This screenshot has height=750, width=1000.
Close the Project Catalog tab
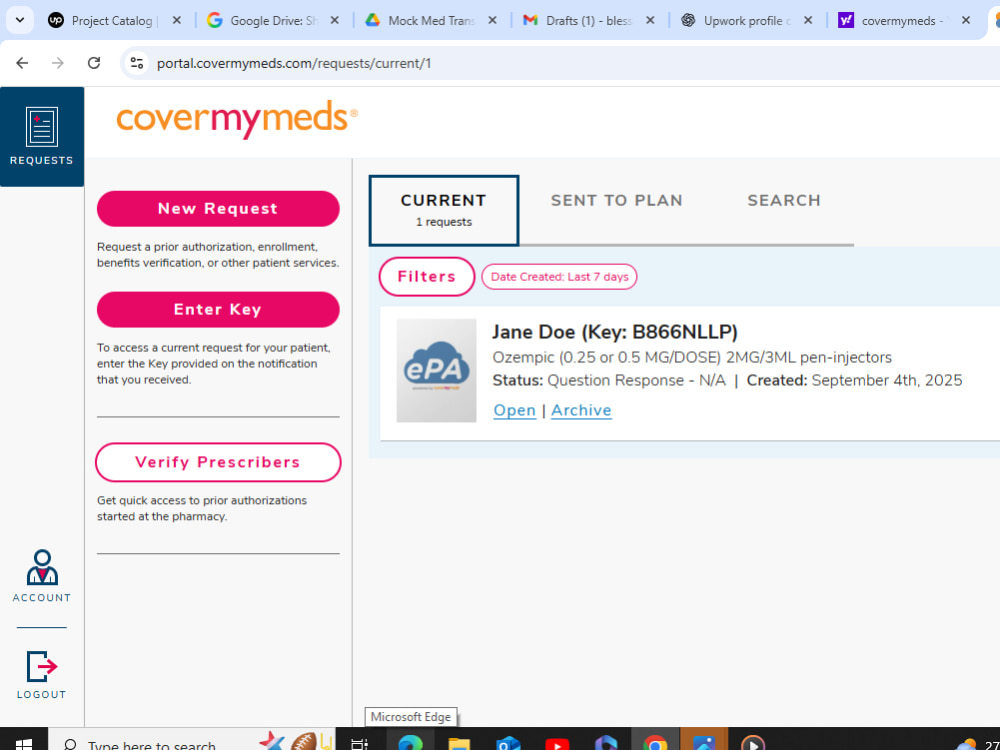[177, 20]
